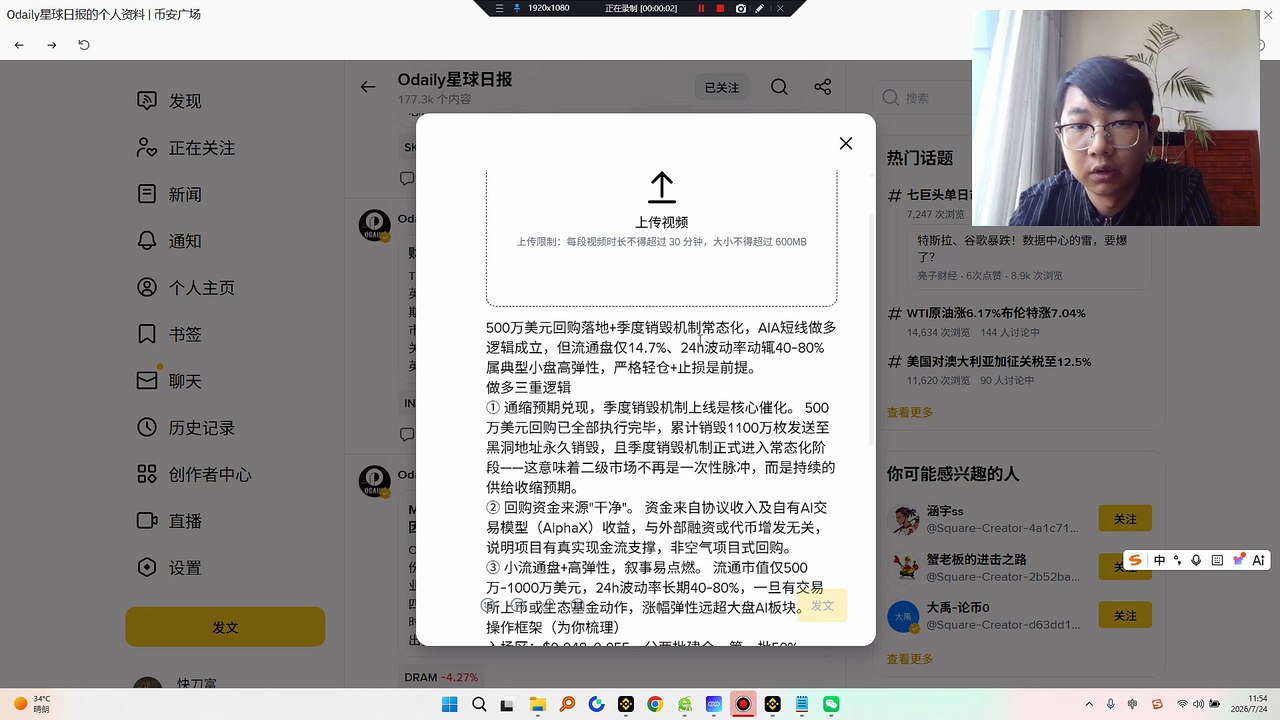Viewport: 1280px width, 720px height.
Task: Click the Sogou input S icon
Action: (x=1135, y=560)
